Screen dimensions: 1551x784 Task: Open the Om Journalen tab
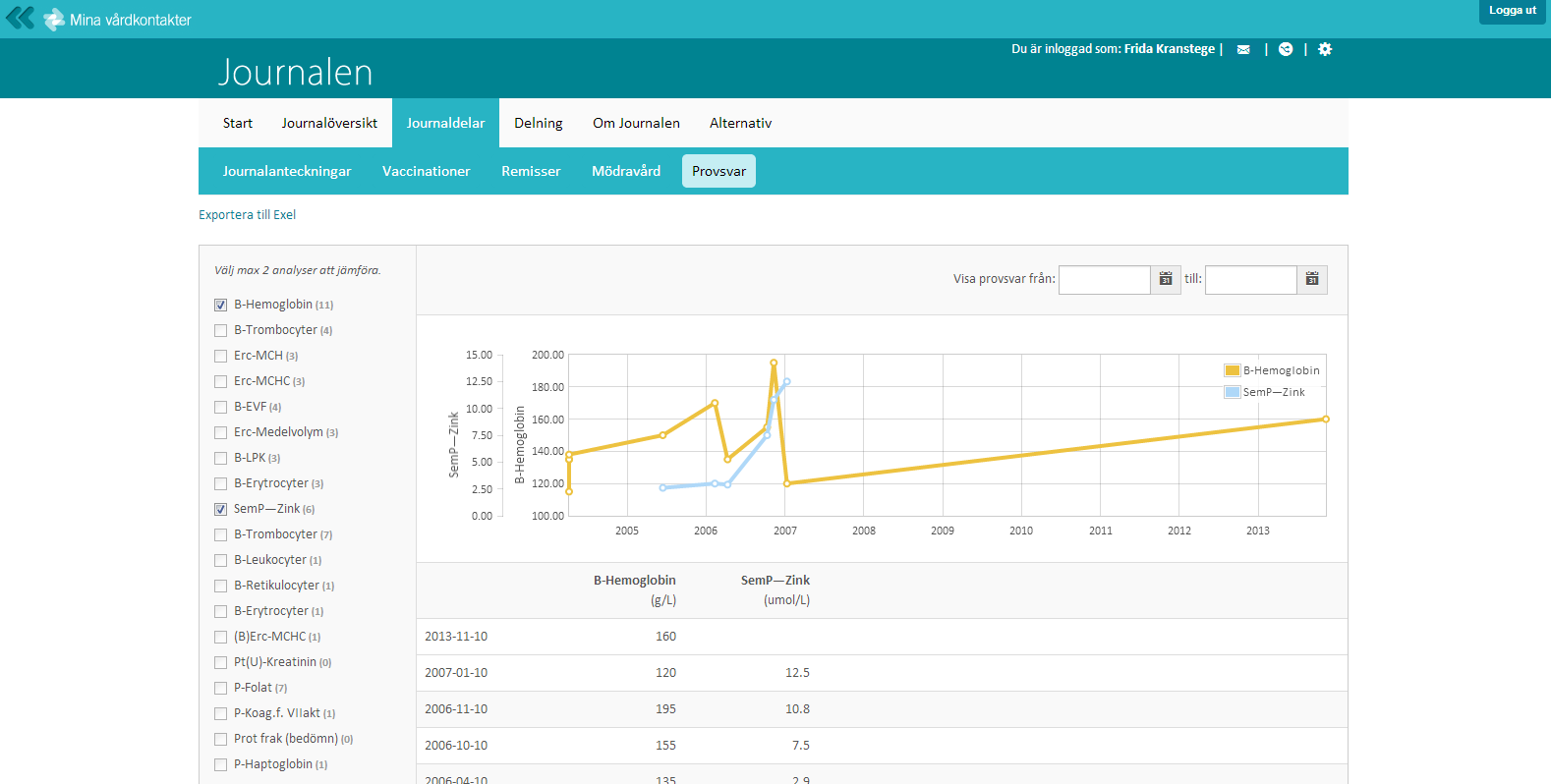tap(636, 123)
